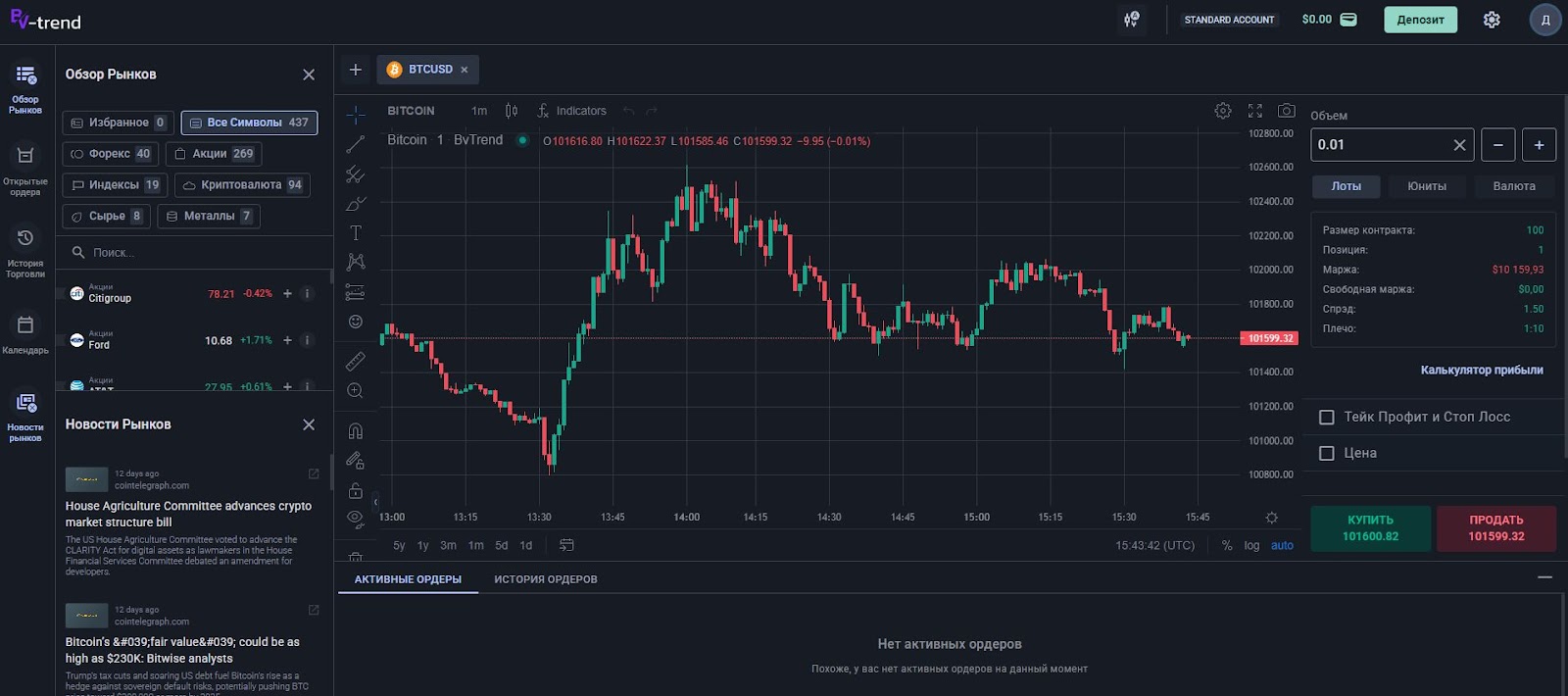Enable the magnet snapping mode
1568x696 pixels.
point(356,431)
